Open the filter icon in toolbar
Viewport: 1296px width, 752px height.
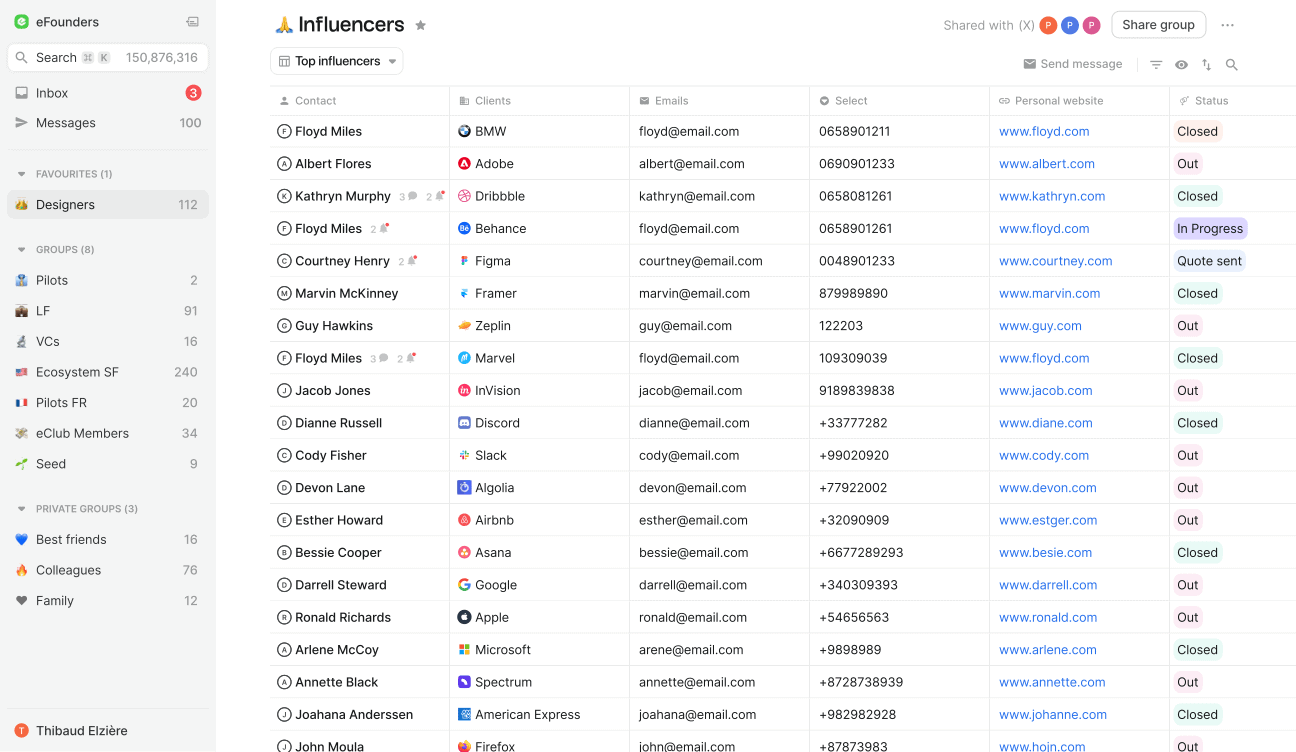1156,65
